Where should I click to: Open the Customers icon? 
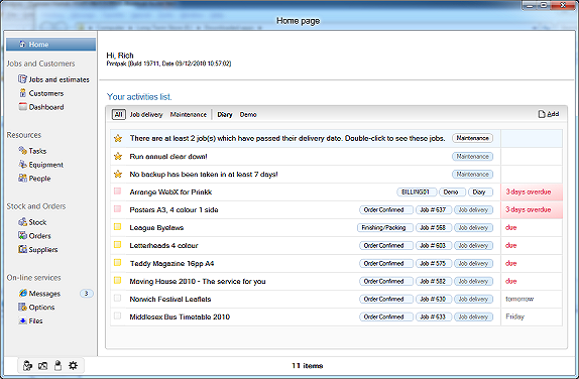point(23,93)
